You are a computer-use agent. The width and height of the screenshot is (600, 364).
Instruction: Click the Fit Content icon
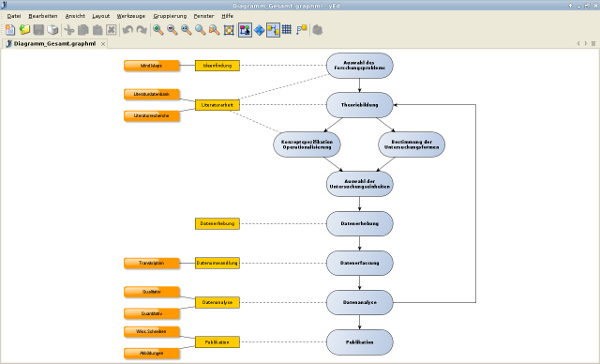point(229,30)
